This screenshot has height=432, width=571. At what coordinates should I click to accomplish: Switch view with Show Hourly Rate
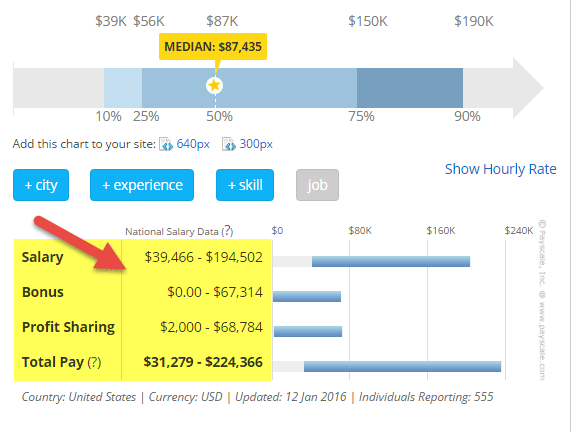[501, 169]
